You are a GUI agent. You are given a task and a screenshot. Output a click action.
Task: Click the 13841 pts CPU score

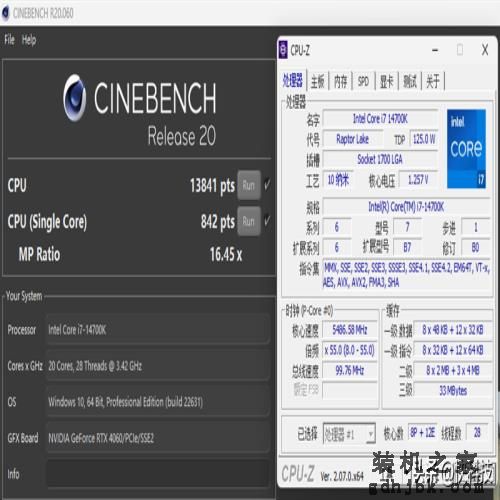[x=212, y=186]
